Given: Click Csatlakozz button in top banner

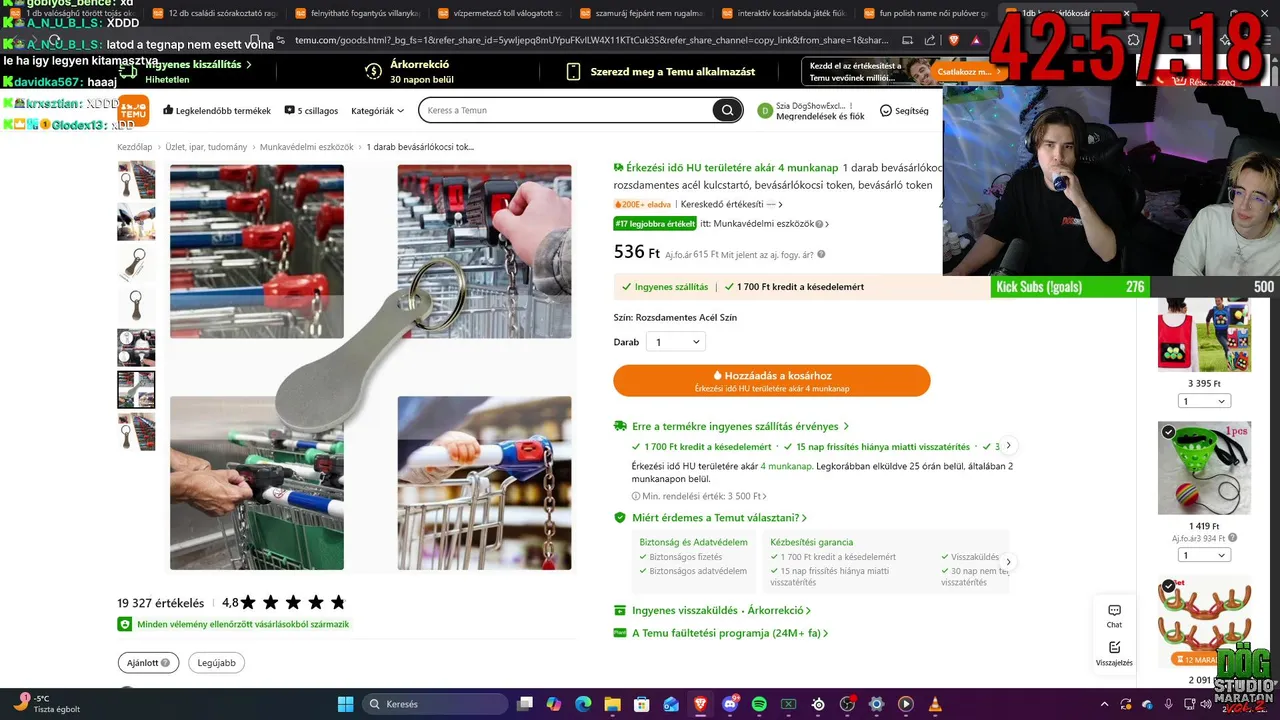Looking at the screenshot, I should click(x=970, y=72).
